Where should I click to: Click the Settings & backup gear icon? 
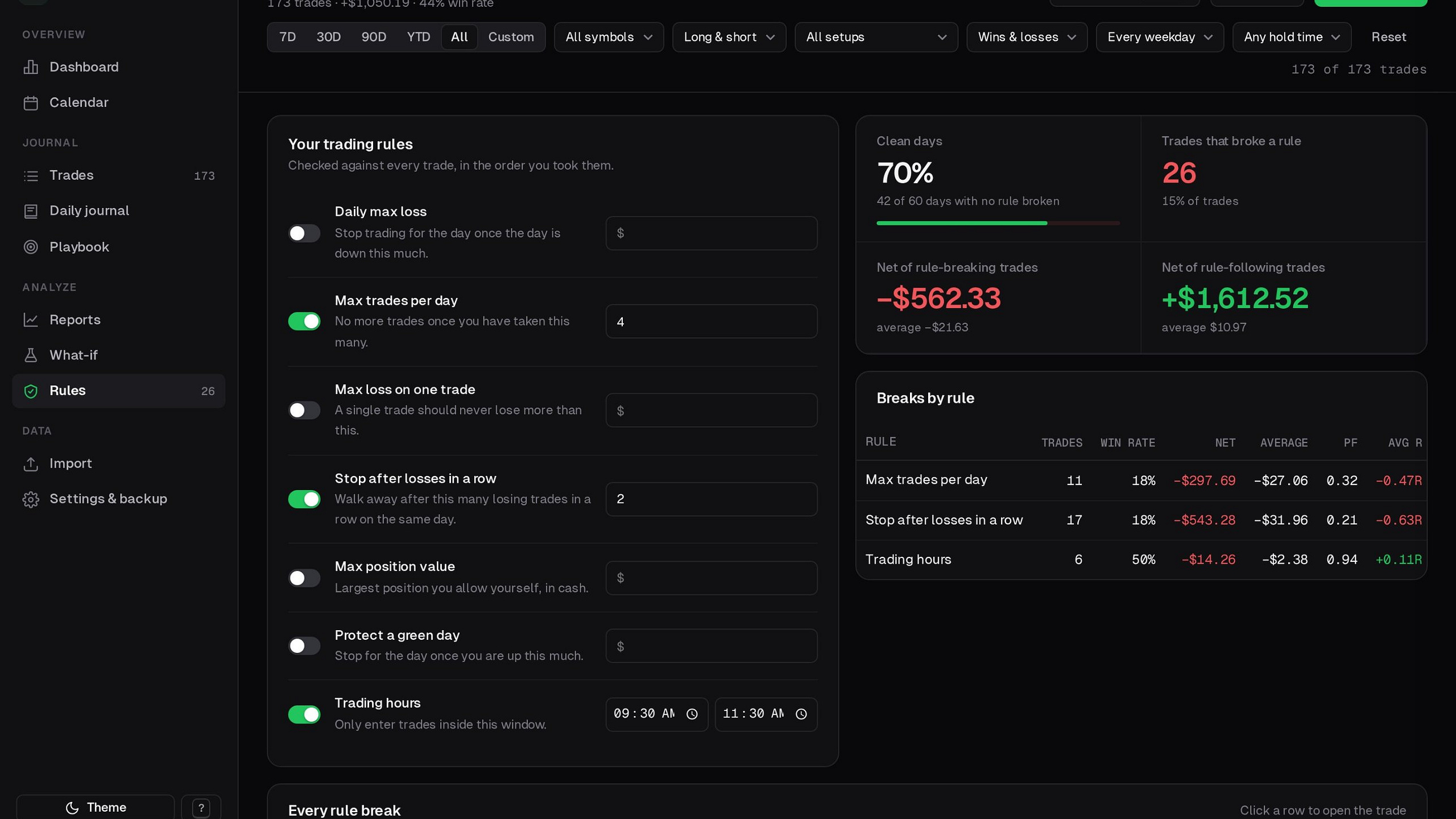pyautogui.click(x=31, y=499)
